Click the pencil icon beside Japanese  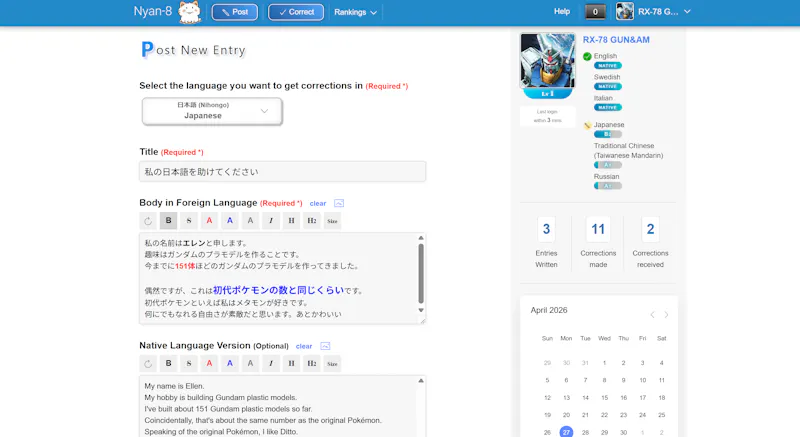pyautogui.click(x=587, y=125)
